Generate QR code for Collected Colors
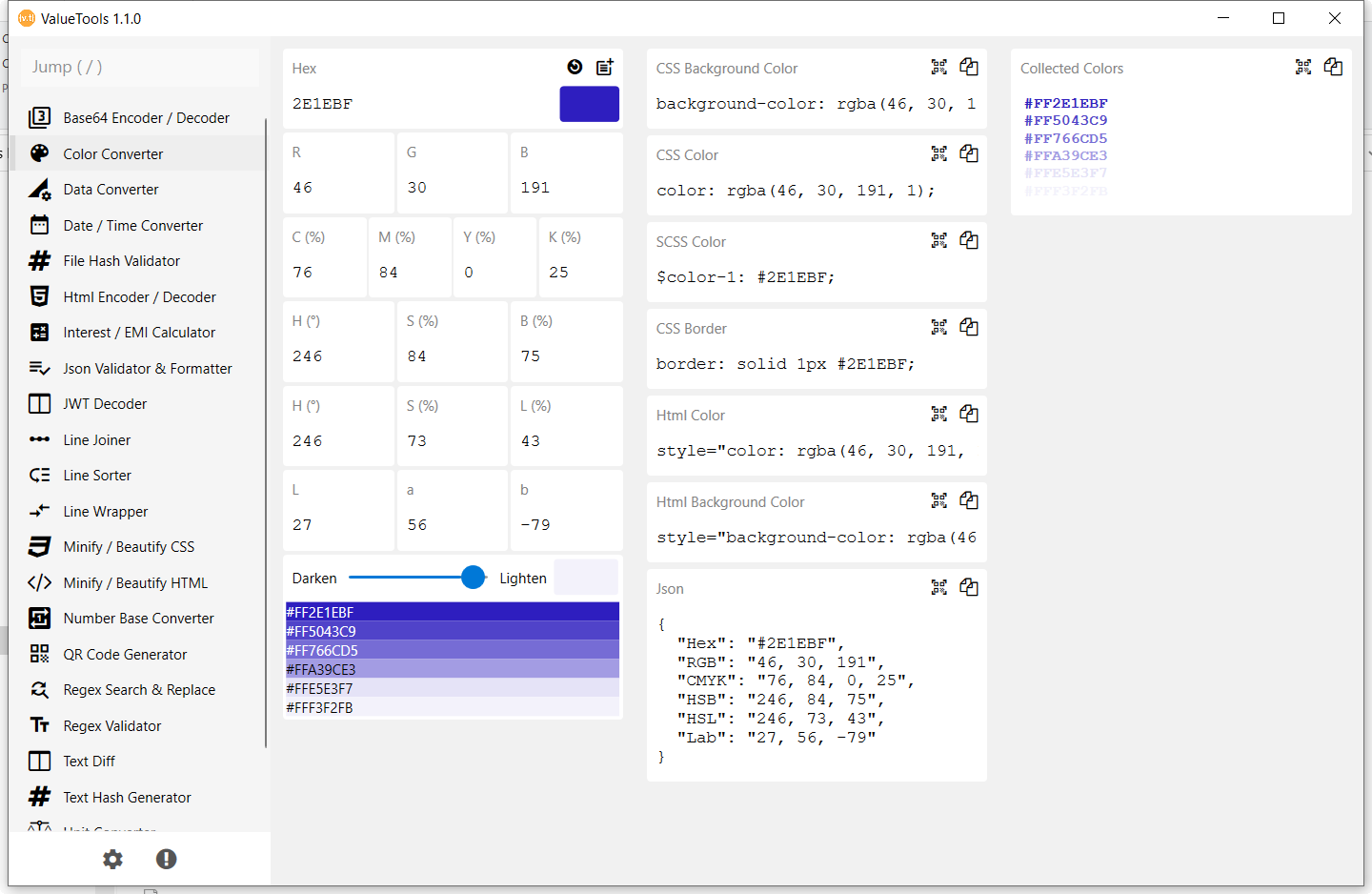1372x894 pixels. coord(1303,67)
